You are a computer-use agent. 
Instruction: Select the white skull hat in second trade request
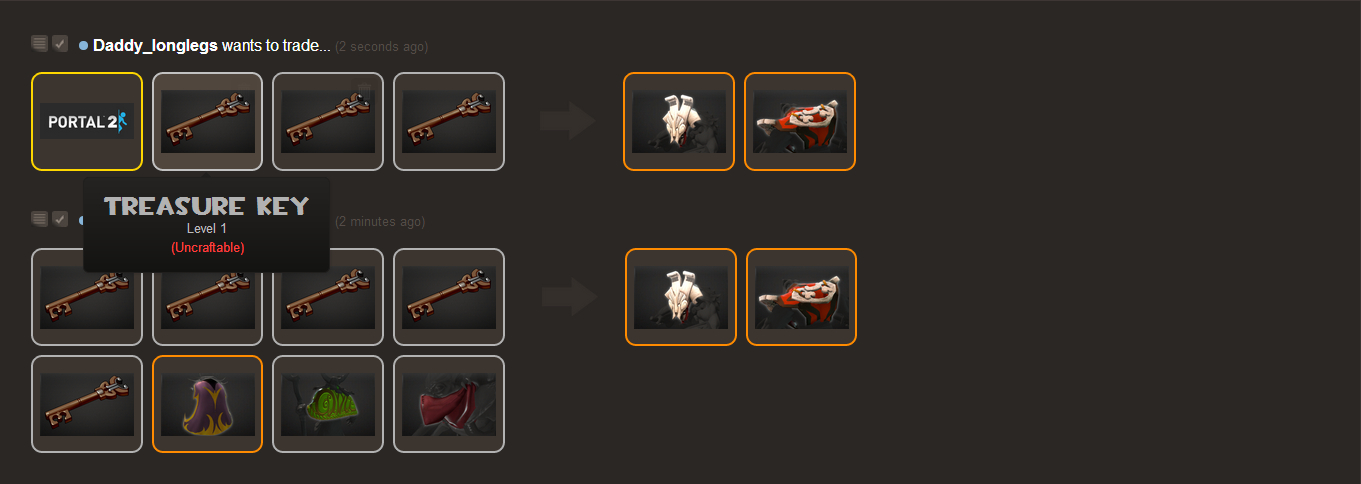point(681,297)
